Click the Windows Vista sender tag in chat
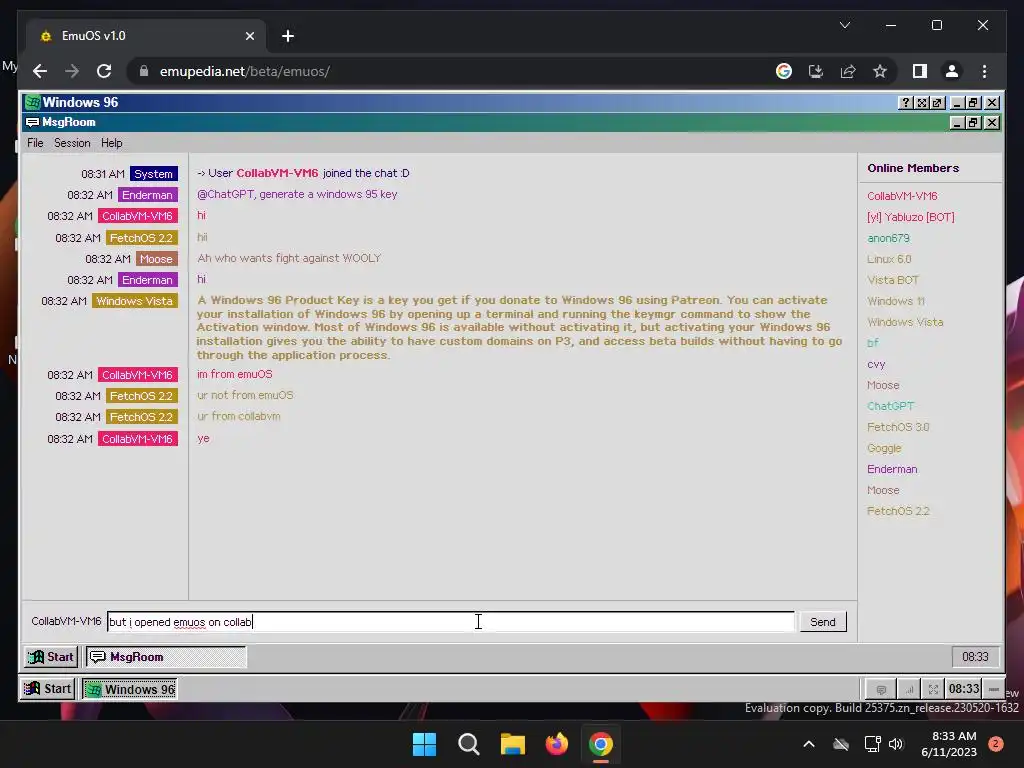 click(135, 301)
